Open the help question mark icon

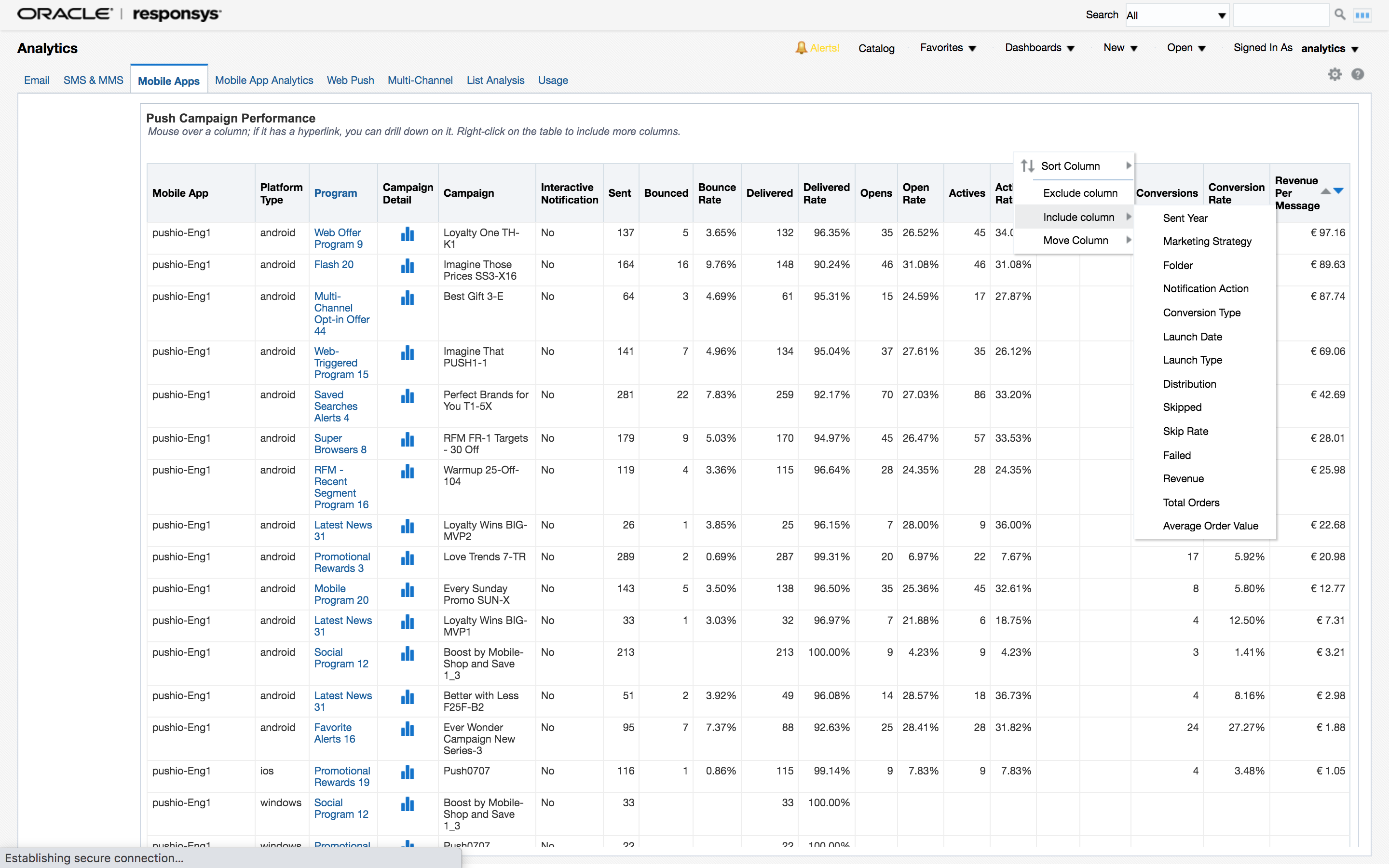tap(1358, 75)
